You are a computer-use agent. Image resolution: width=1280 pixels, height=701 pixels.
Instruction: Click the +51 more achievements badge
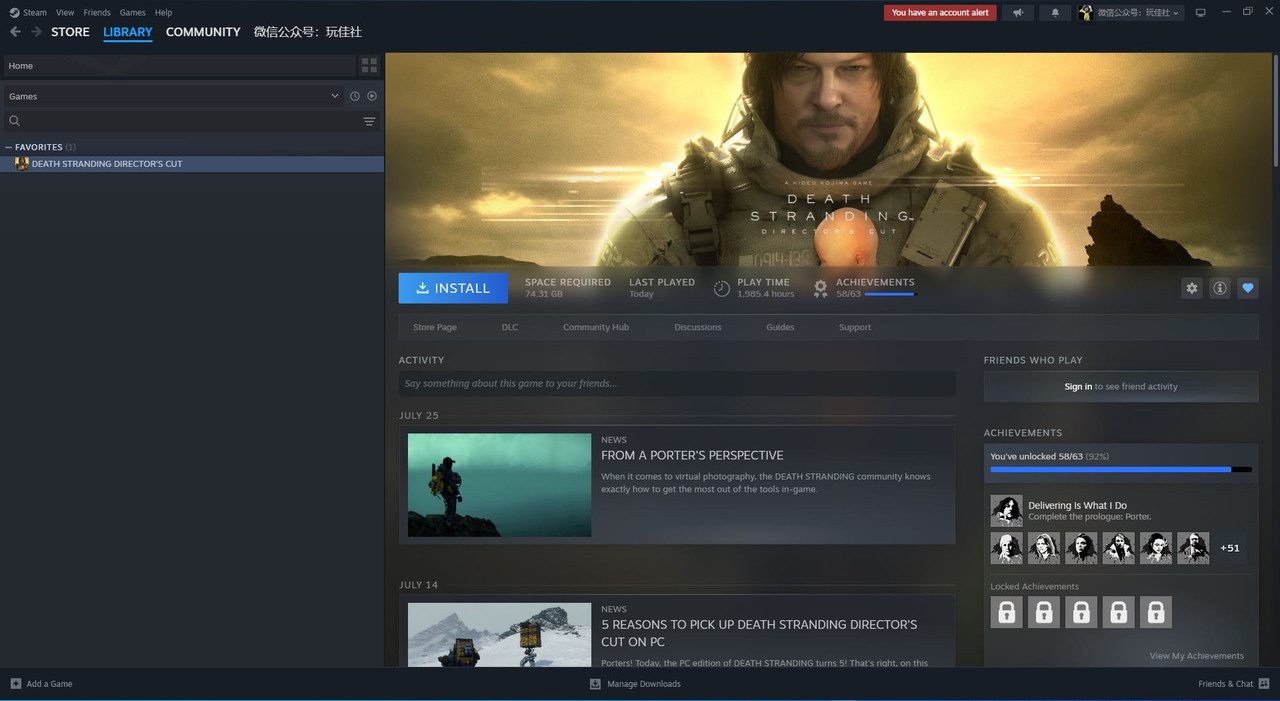coord(1230,548)
